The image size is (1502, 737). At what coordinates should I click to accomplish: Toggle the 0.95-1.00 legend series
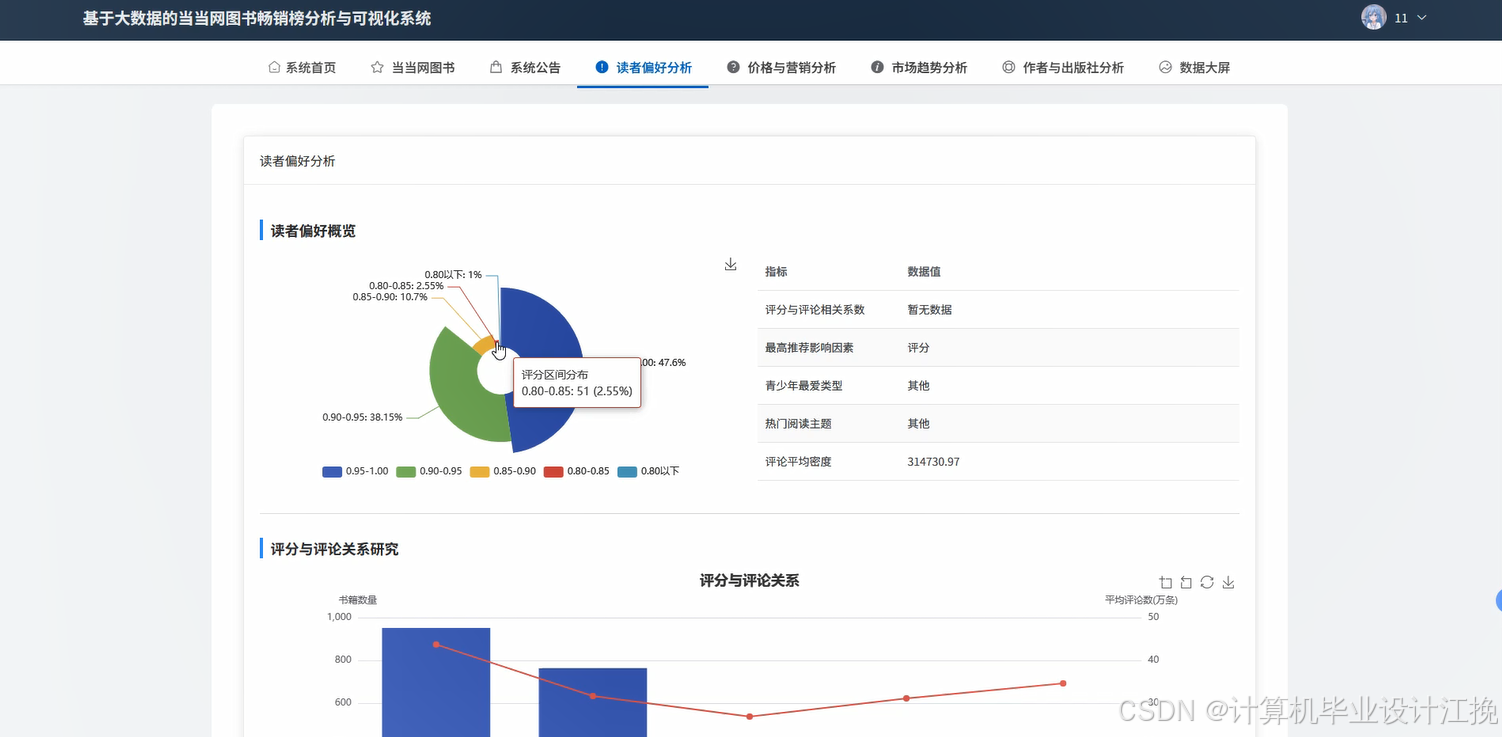tap(355, 471)
